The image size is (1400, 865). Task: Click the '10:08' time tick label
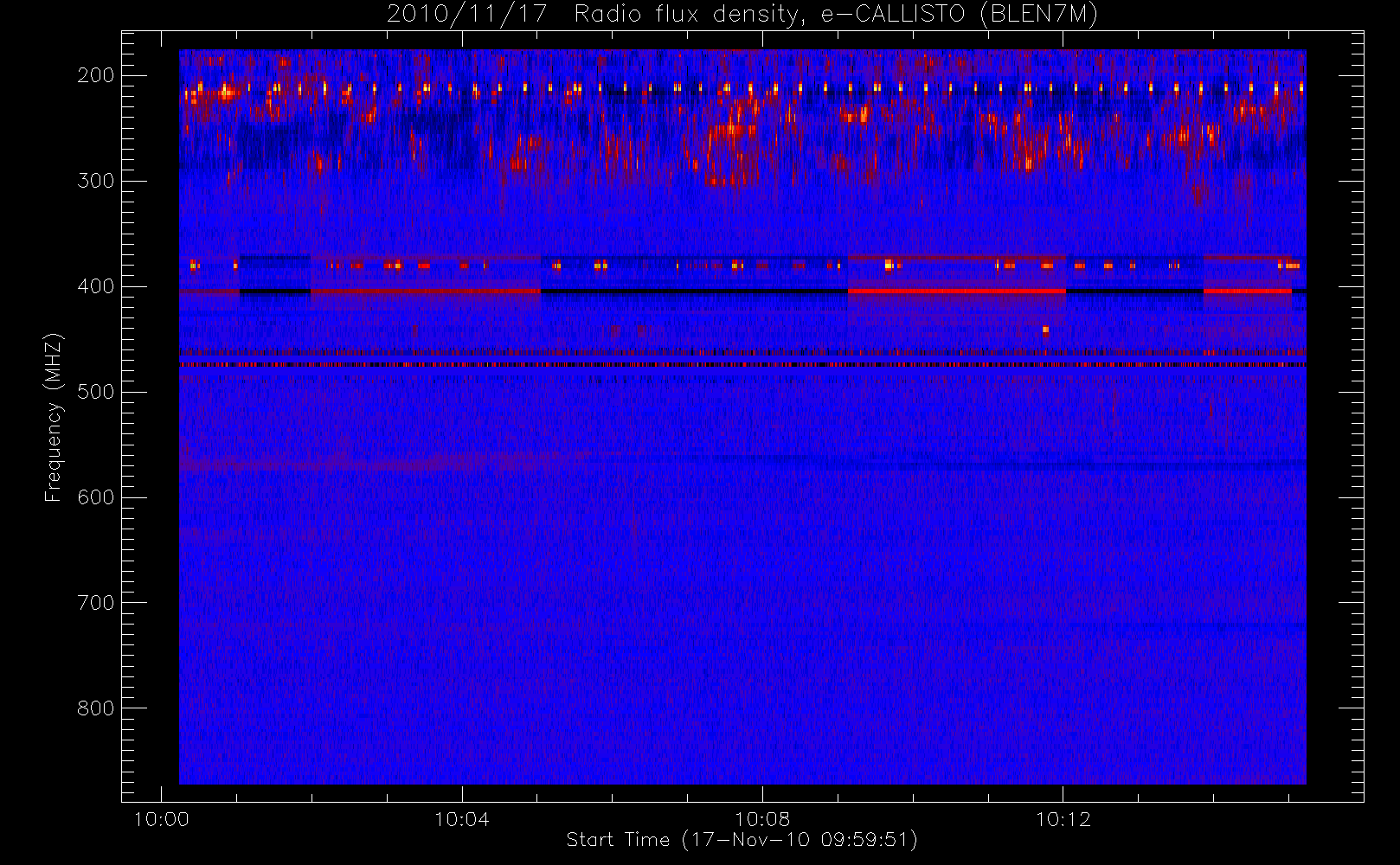(762, 819)
